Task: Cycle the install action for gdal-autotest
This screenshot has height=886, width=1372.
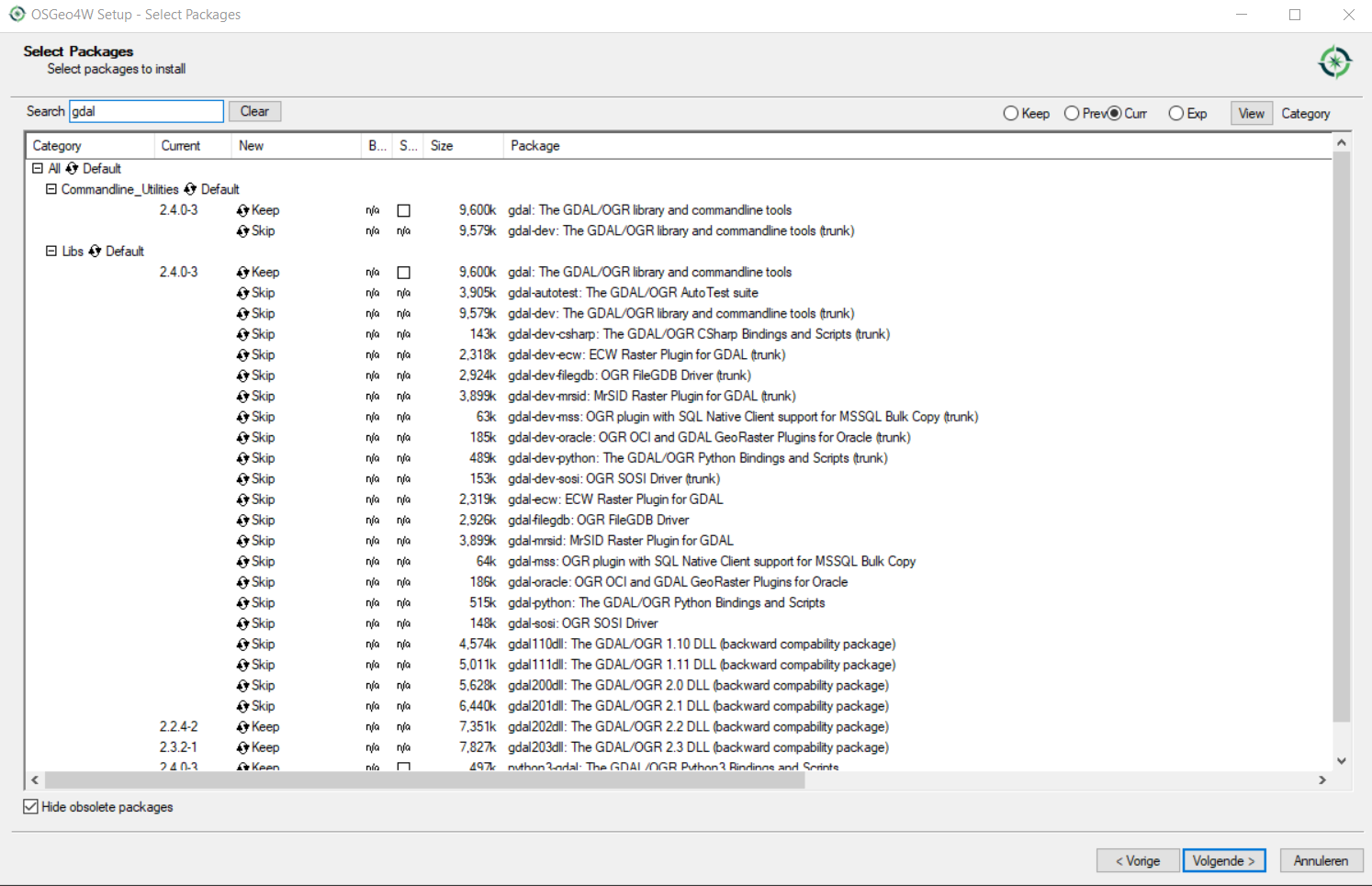Action: pos(242,293)
